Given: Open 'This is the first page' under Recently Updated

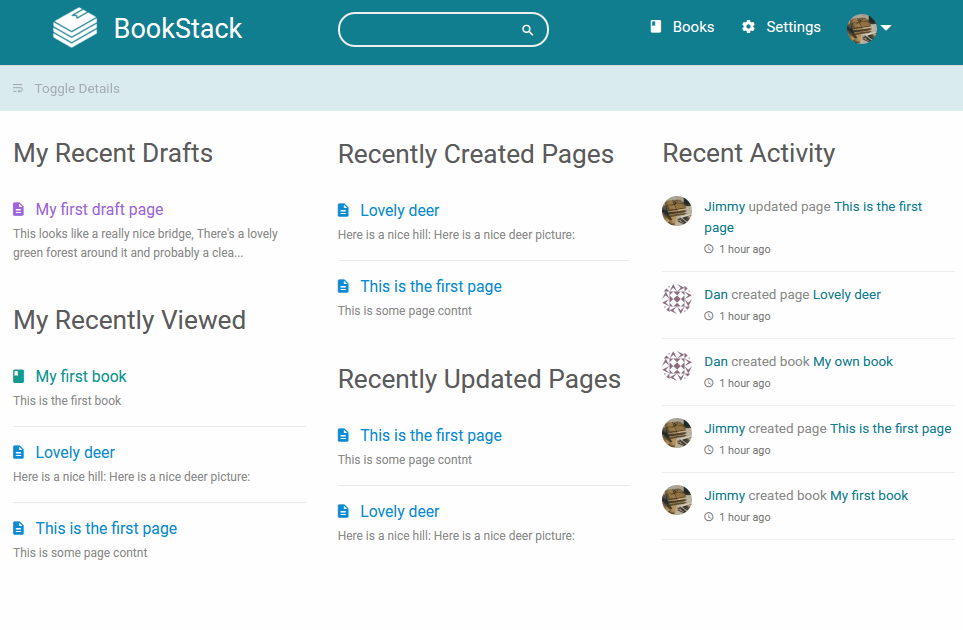Looking at the screenshot, I should (431, 435).
